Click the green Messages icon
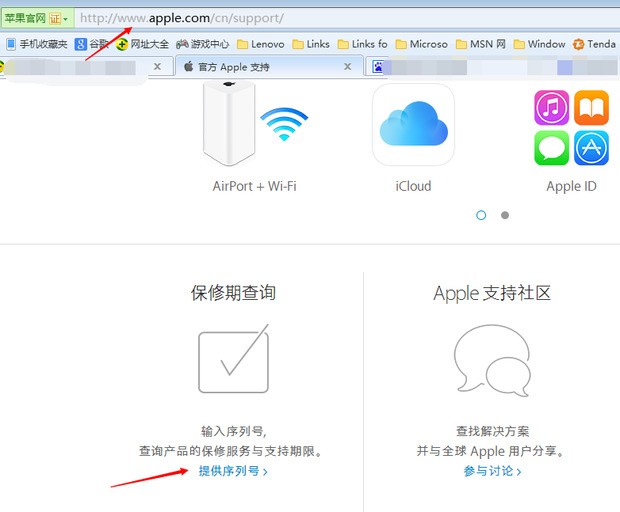 coord(551,148)
